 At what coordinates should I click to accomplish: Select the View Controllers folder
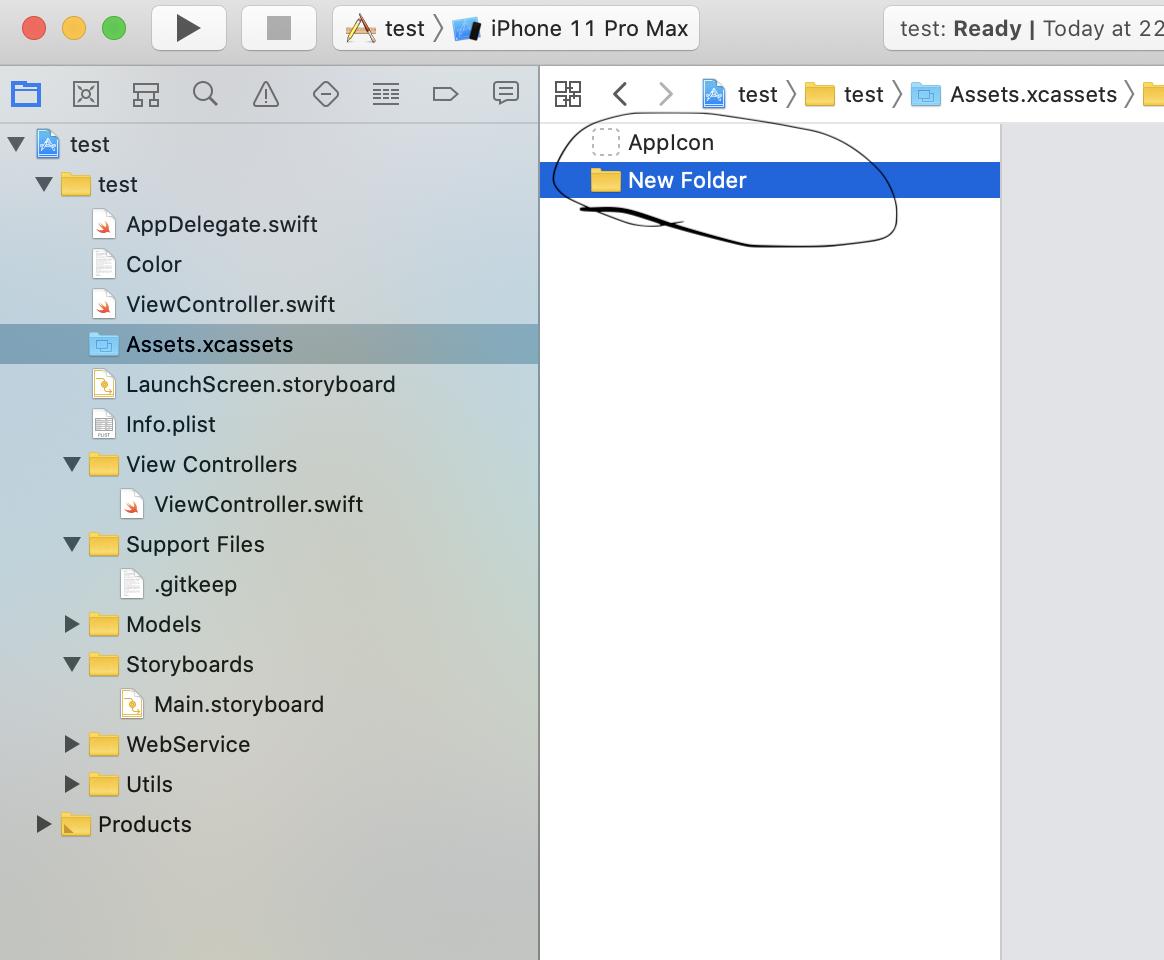tap(269, 465)
